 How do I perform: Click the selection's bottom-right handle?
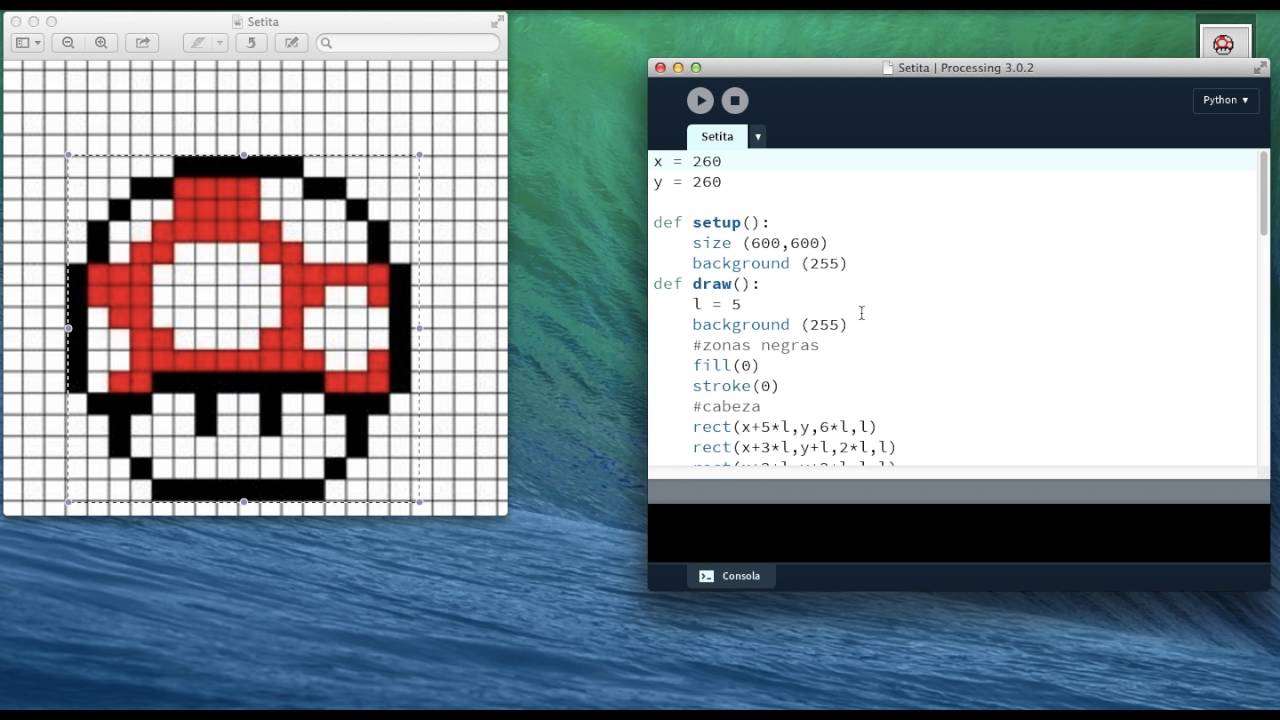click(419, 502)
